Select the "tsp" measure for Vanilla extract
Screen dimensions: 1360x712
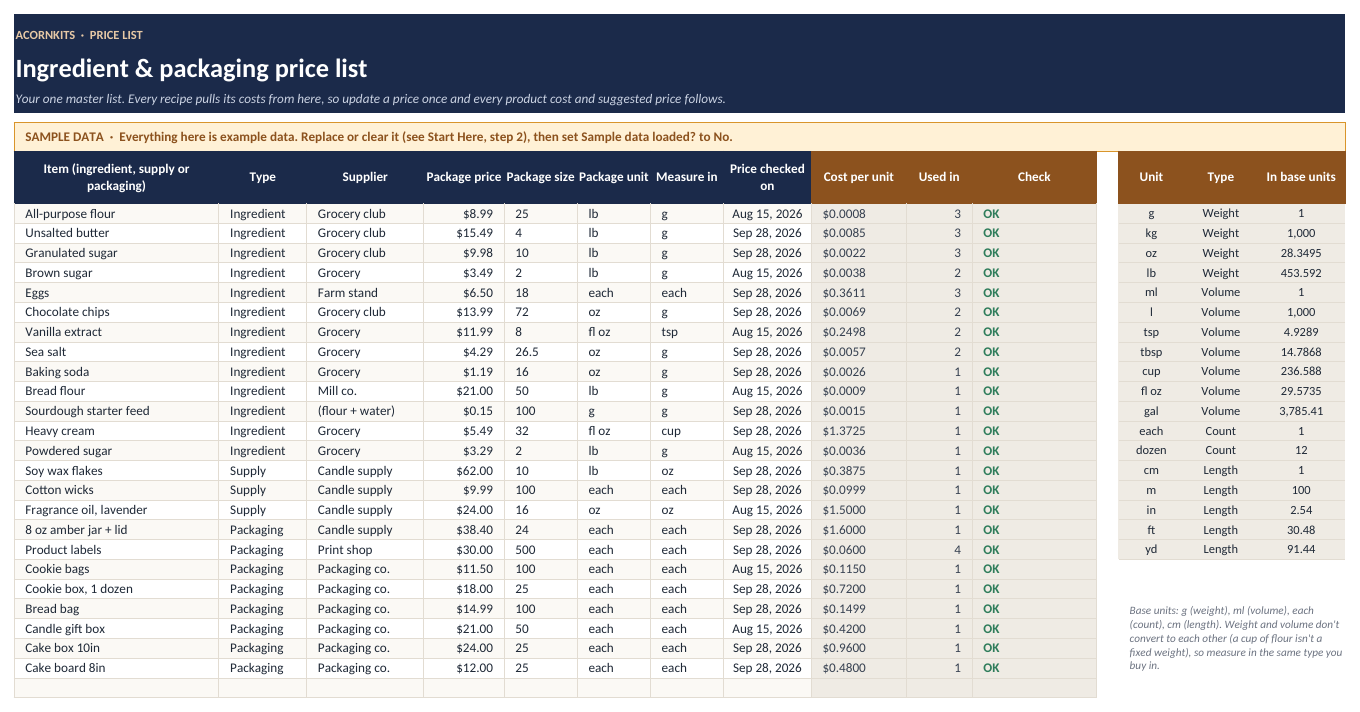coord(687,332)
